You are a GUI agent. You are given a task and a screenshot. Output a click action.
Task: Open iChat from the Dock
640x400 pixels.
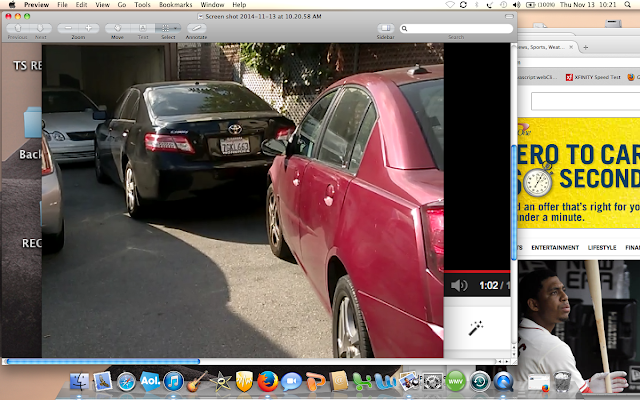(291, 382)
